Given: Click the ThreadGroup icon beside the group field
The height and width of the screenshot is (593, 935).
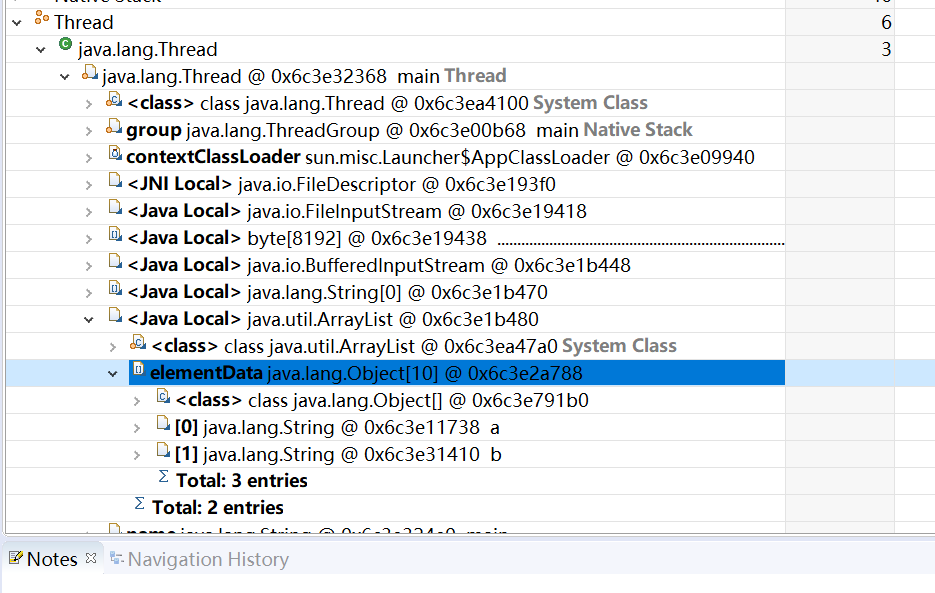Looking at the screenshot, I should pyautogui.click(x=112, y=128).
